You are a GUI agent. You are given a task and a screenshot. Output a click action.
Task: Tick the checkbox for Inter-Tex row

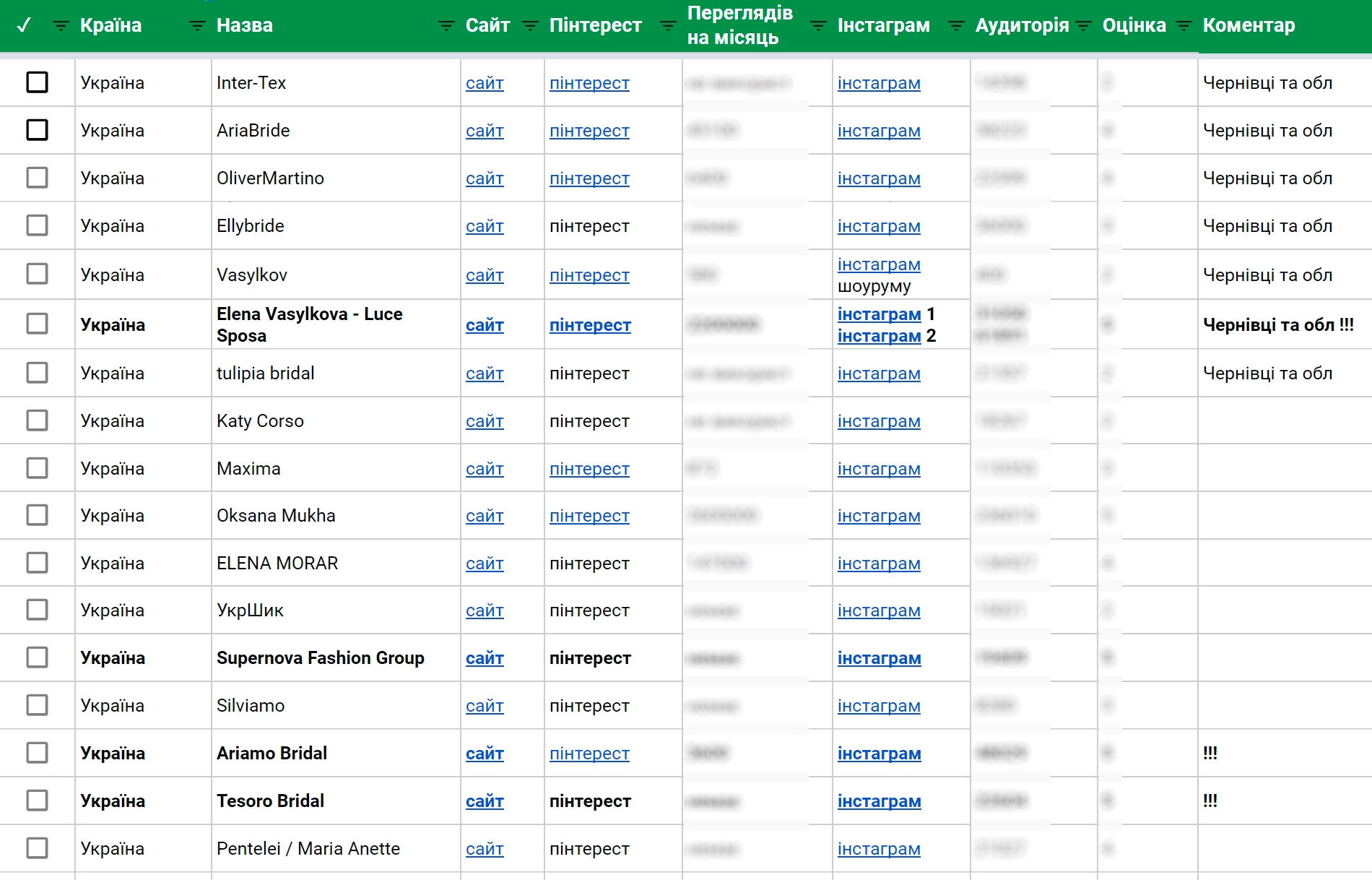[x=37, y=82]
